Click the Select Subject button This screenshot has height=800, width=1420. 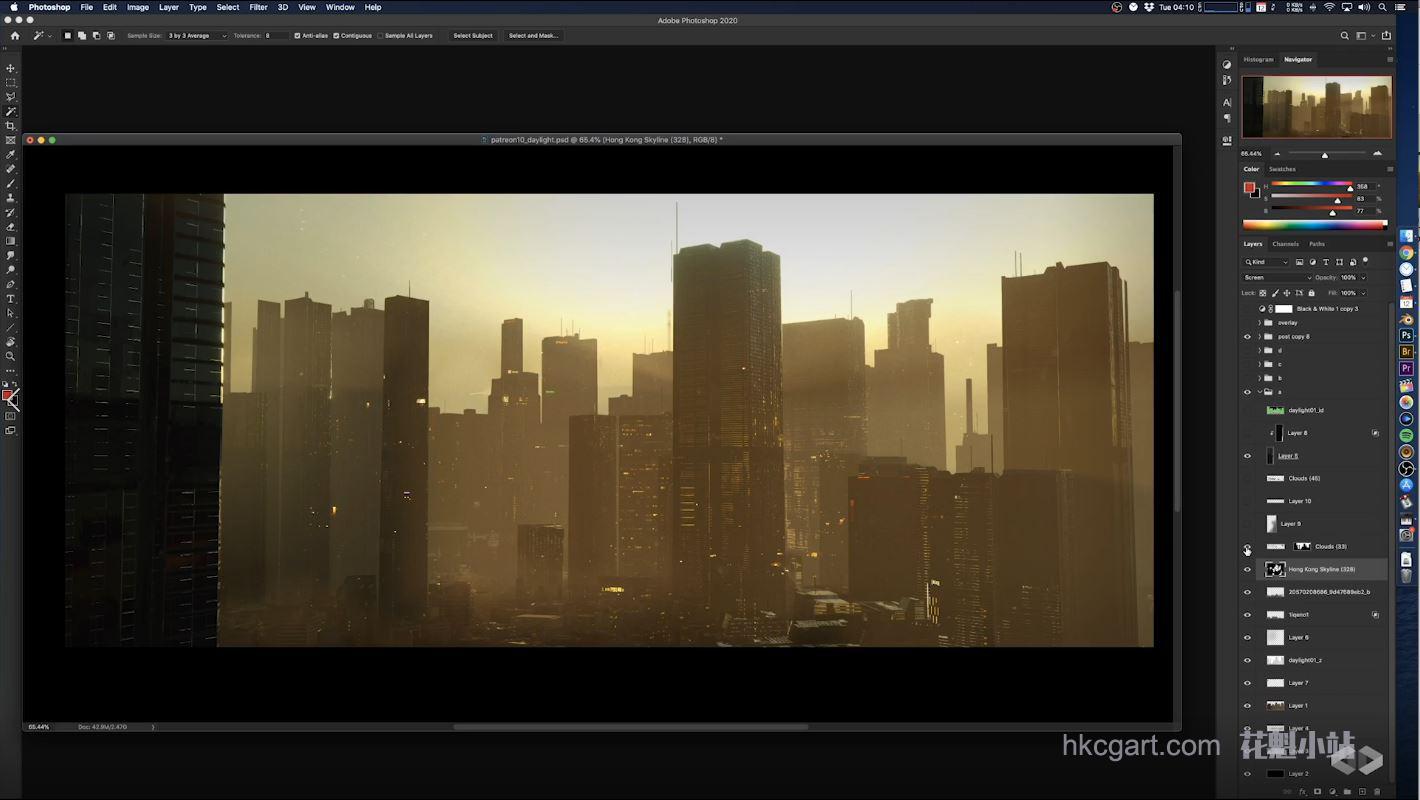473,35
